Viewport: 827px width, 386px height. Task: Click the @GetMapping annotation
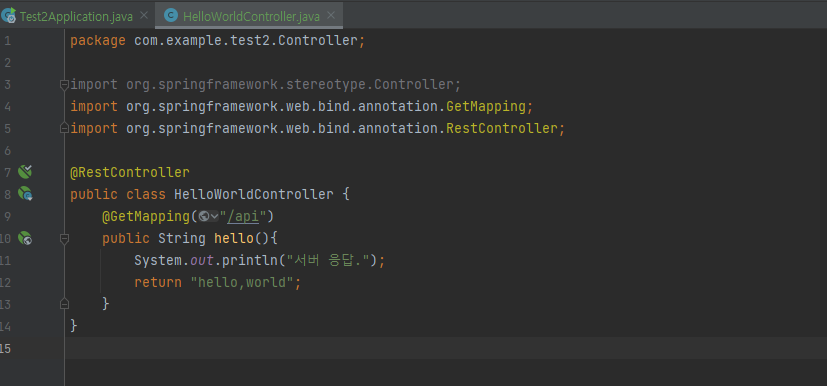(x=146, y=216)
